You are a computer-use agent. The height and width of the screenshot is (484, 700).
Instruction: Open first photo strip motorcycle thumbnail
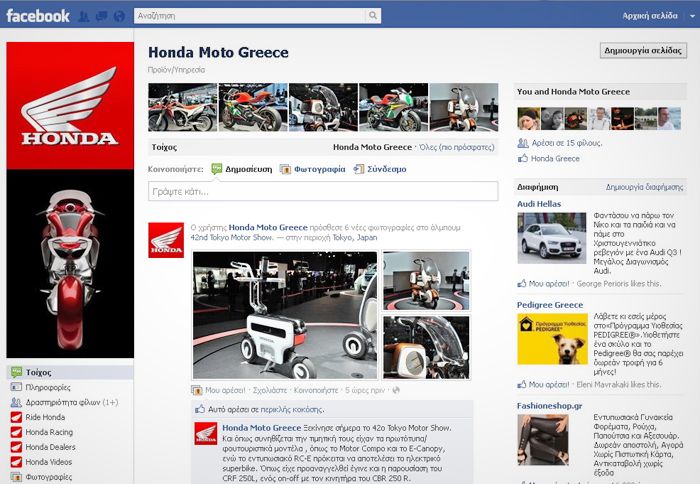pos(183,107)
